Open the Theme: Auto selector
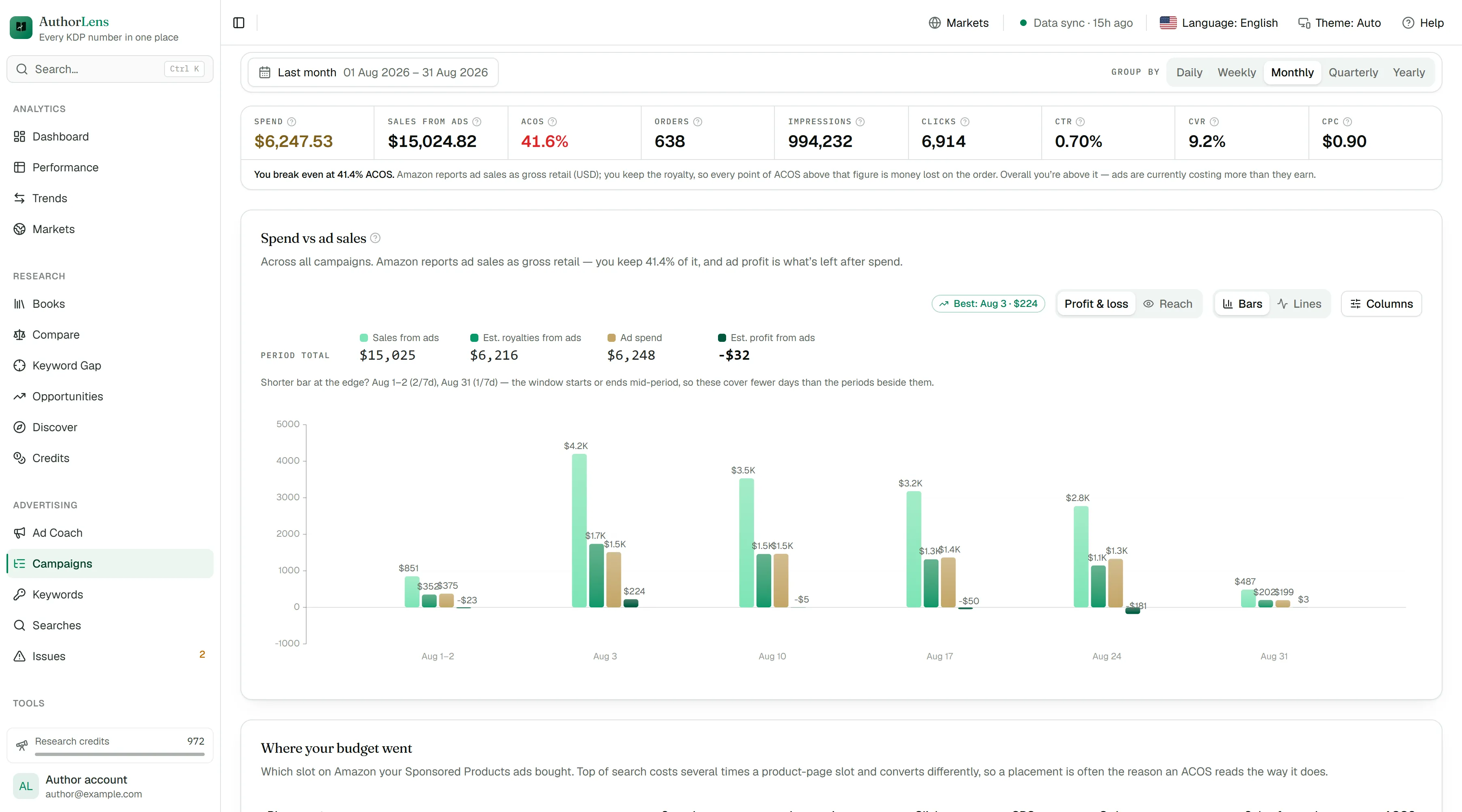Screen dimensions: 1462x812 pos(1339,23)
